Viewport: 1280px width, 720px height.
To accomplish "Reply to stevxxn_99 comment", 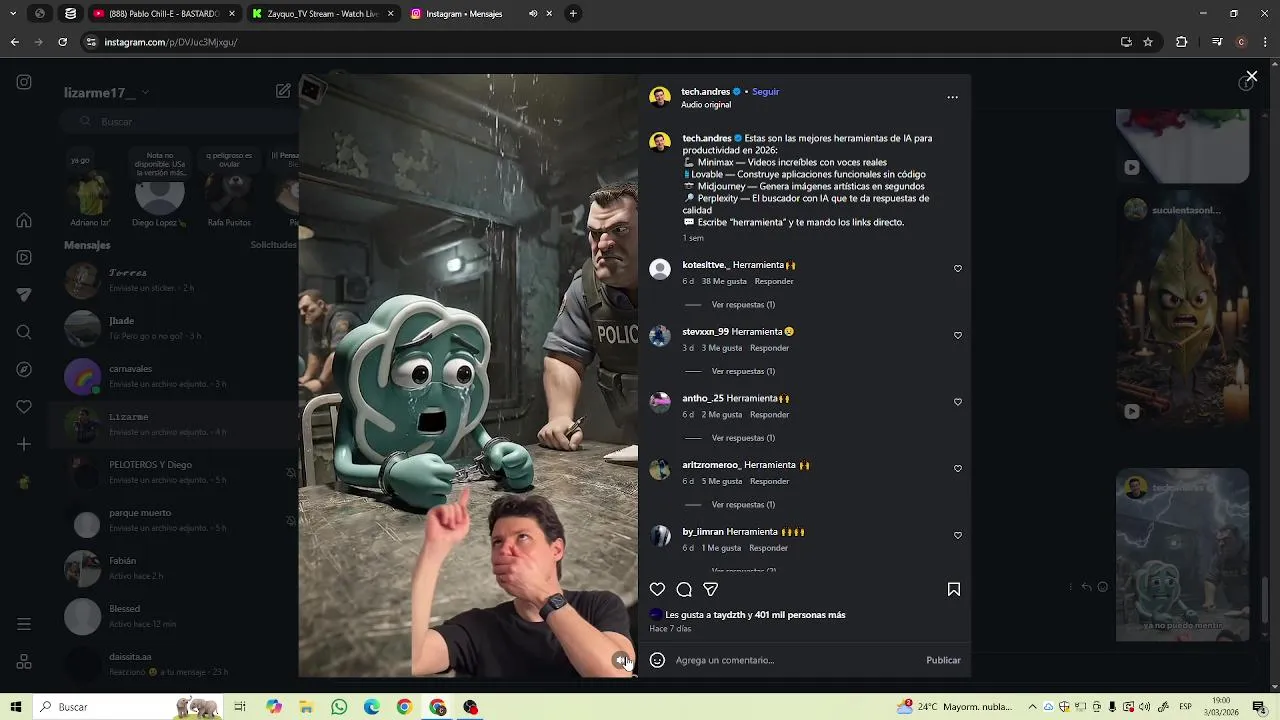I will coord(769,348).
